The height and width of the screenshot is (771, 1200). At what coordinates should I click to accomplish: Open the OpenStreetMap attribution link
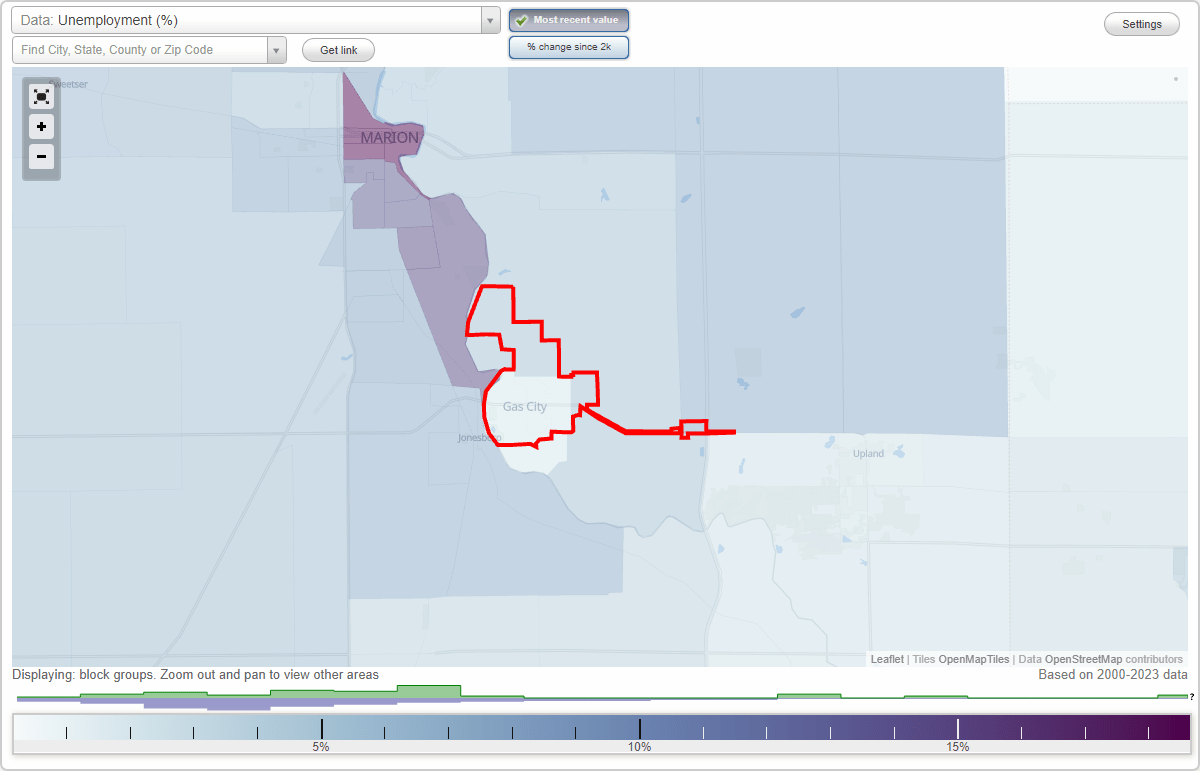coord(1083,659)
